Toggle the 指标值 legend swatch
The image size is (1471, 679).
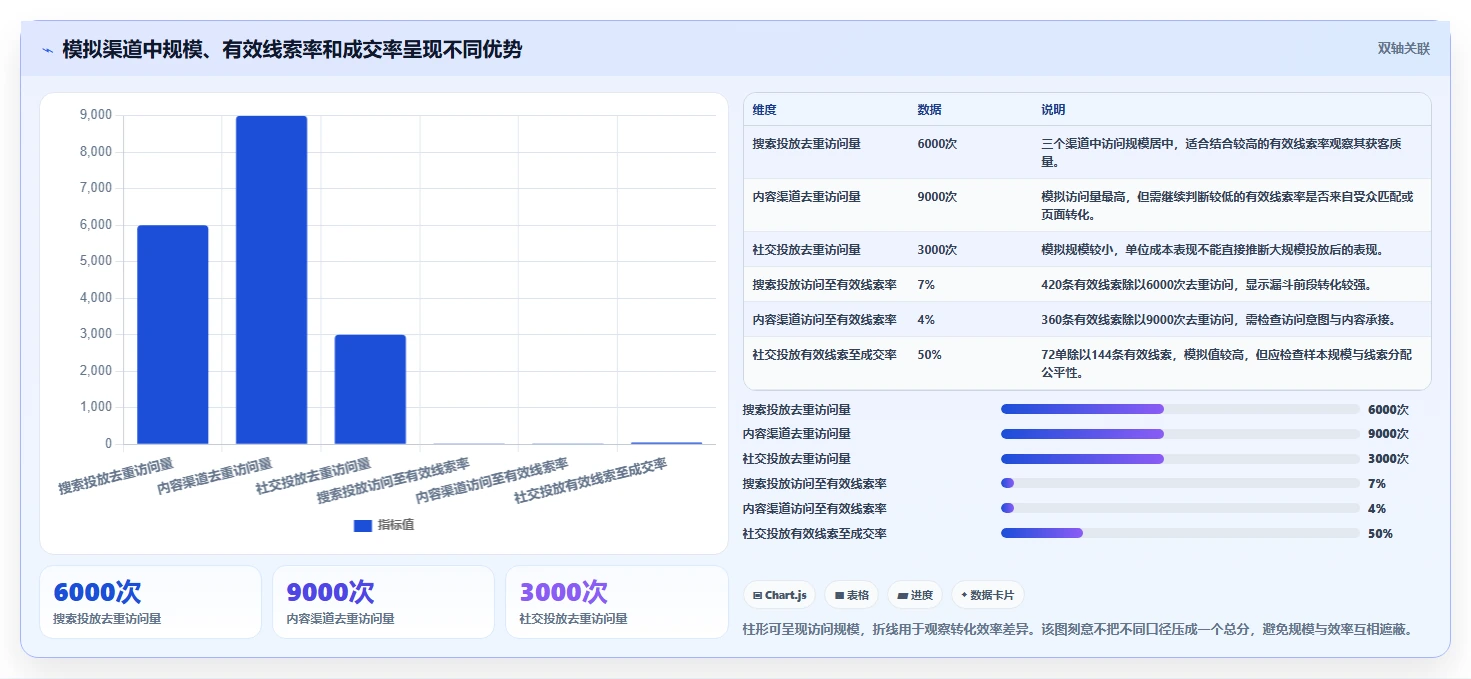pyautogui.click(x=363, y=525)
